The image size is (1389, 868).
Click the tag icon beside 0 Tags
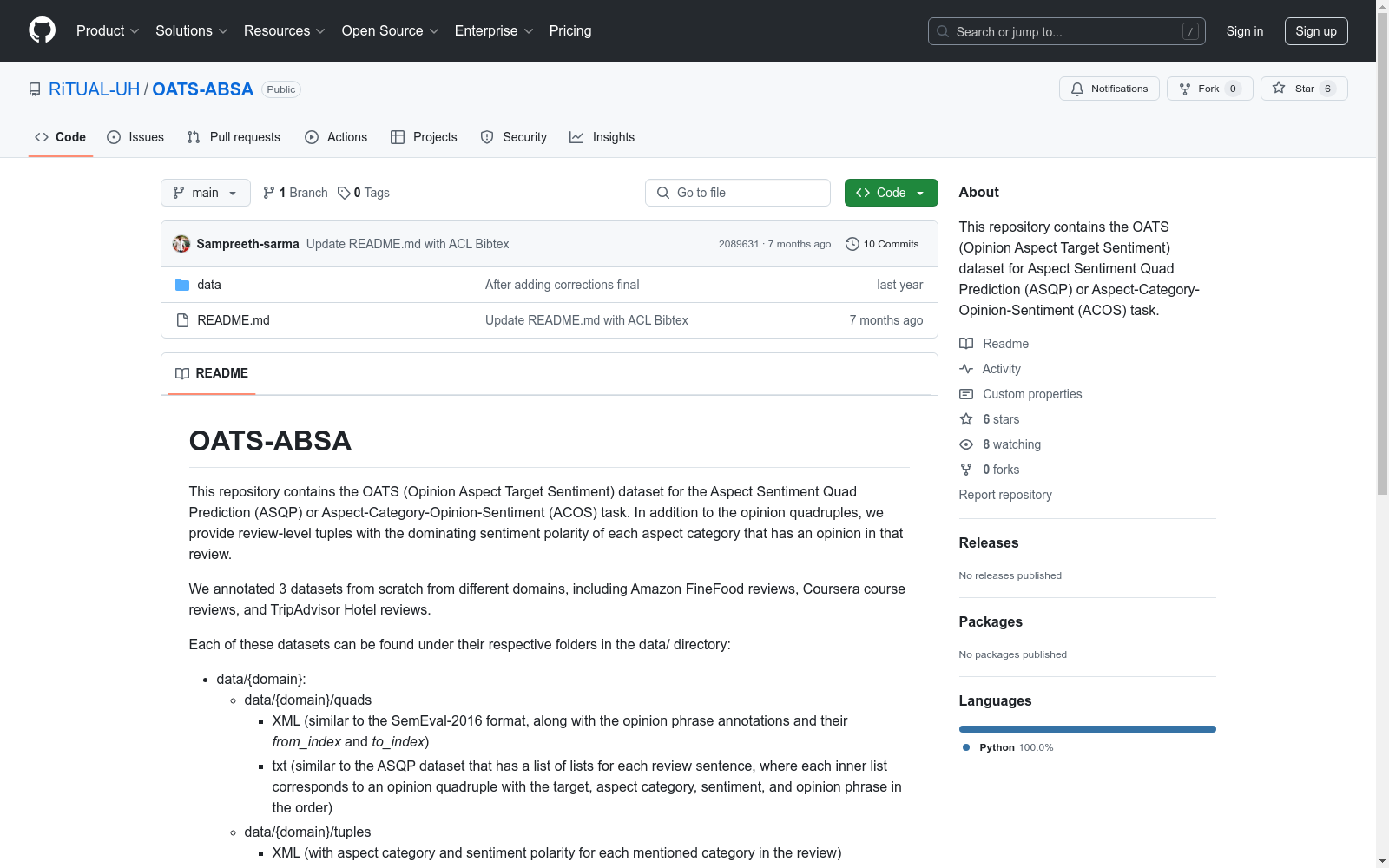coord(344,193)
